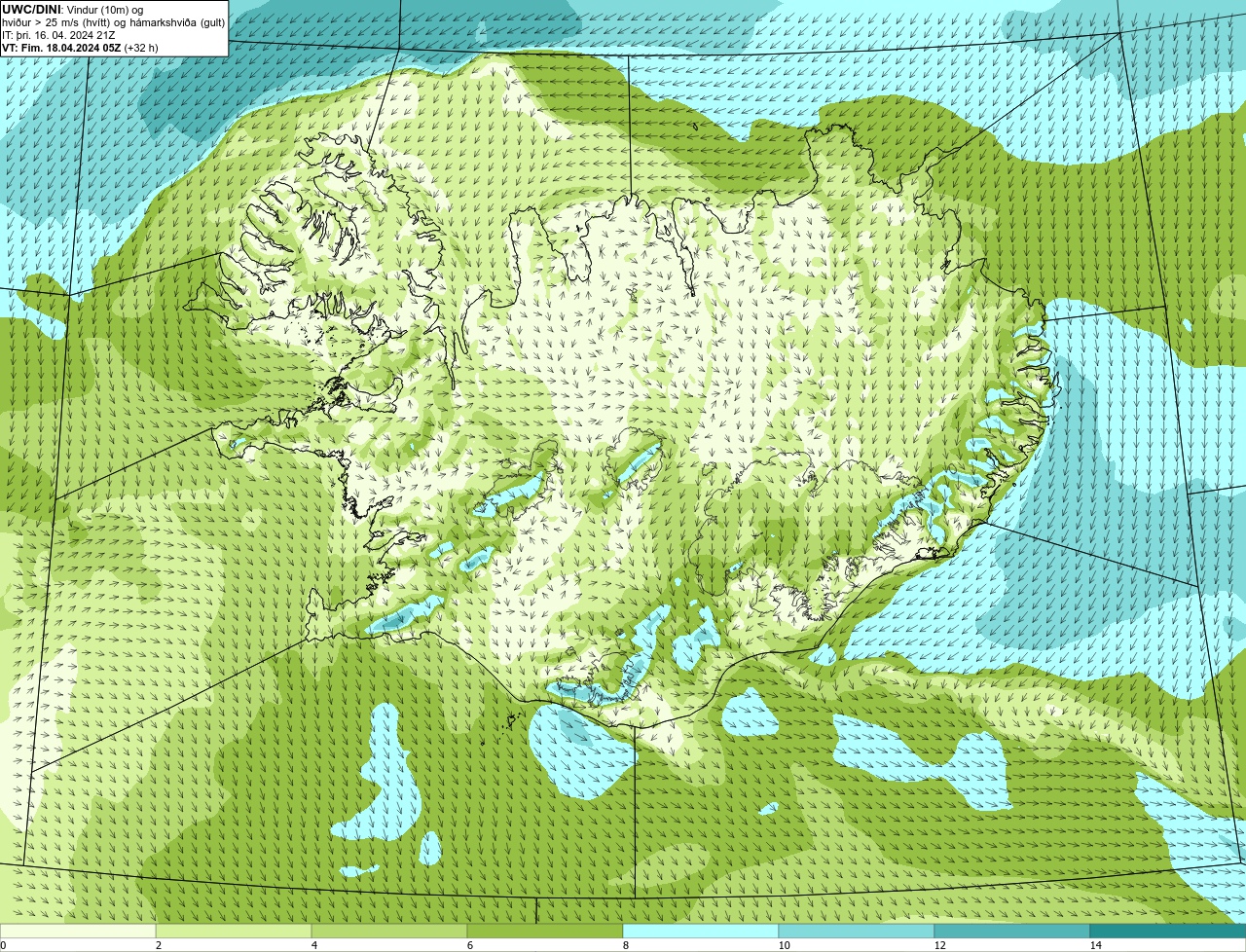Click the '0' label on the color scale
Image resolution: width=1246 pixels, height=952 pixels.
click(x=3, y=945)
